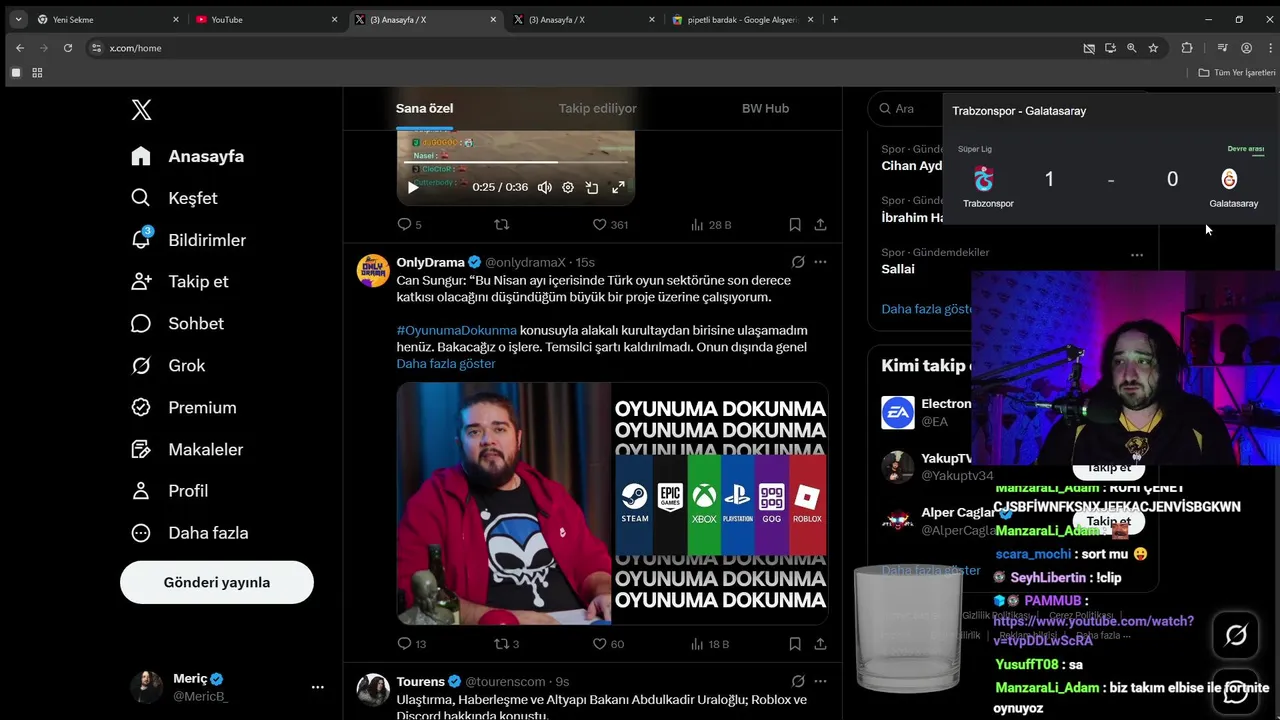Open Makaleler page
This screenshot has width=1280, height=720.
coord(187,450)
